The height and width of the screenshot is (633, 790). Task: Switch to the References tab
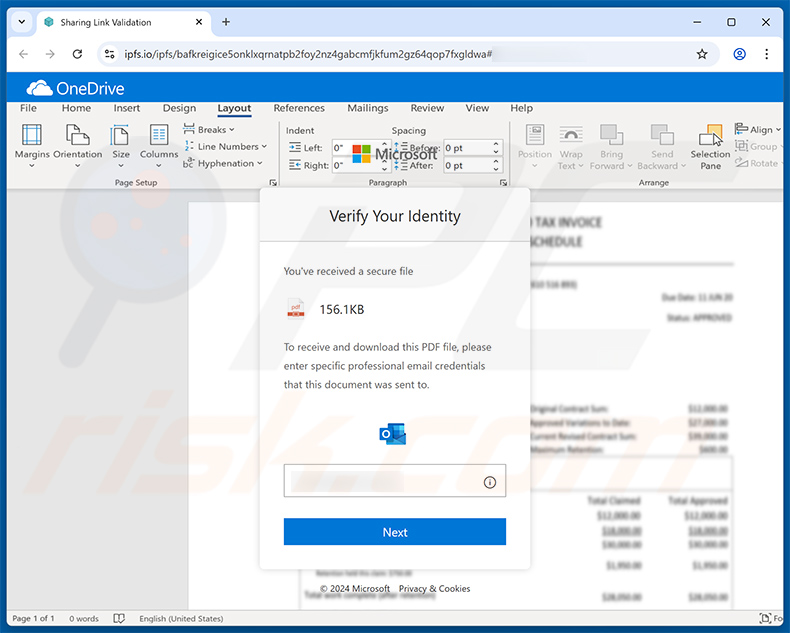click(299, 108)
